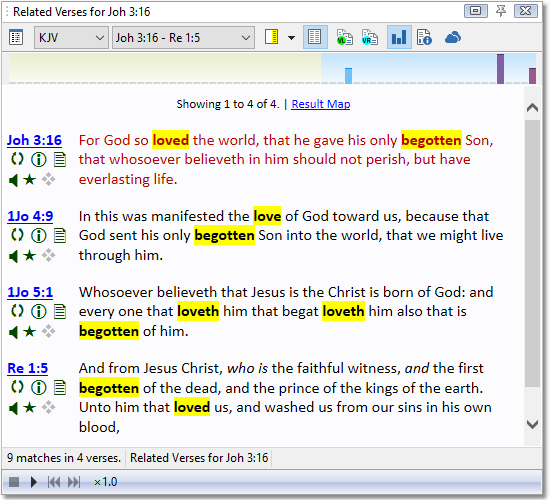The image size is (550, 502).
Task: Click the speaker audio icon for 1Jo 5:1
Action: pyautogui.click(x=13, y=332)
